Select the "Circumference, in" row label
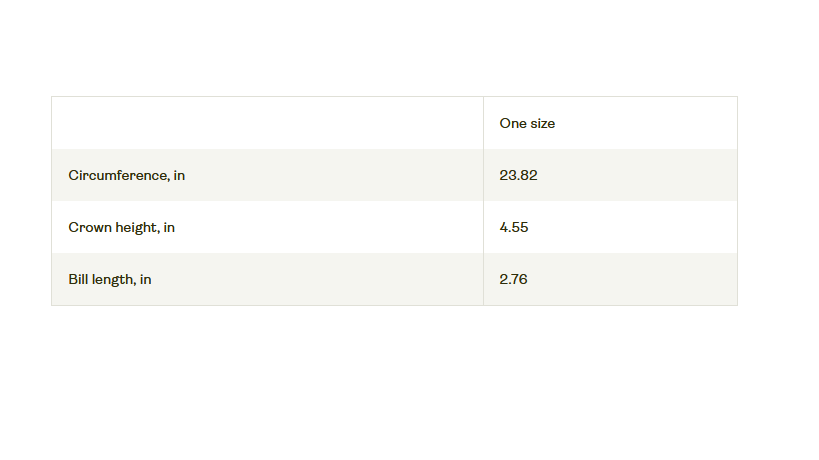819x460 pixels. (x=126, y=175)
